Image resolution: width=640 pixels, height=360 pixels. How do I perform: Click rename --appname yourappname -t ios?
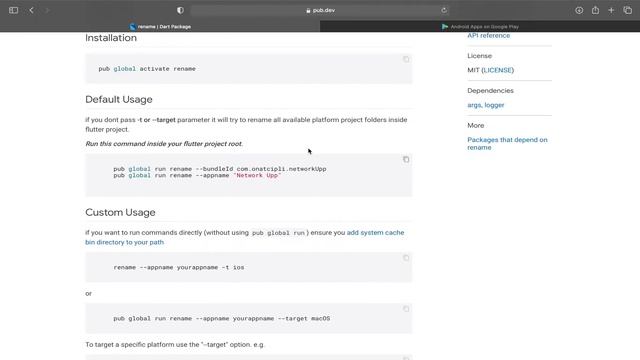coord(179,267)
